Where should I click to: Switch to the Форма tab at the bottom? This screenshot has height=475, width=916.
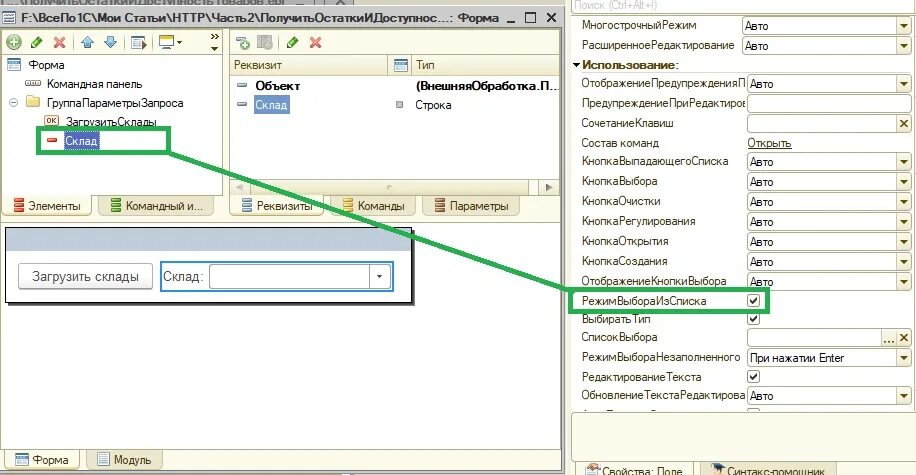pyautogui.click(x=42, y=460)
